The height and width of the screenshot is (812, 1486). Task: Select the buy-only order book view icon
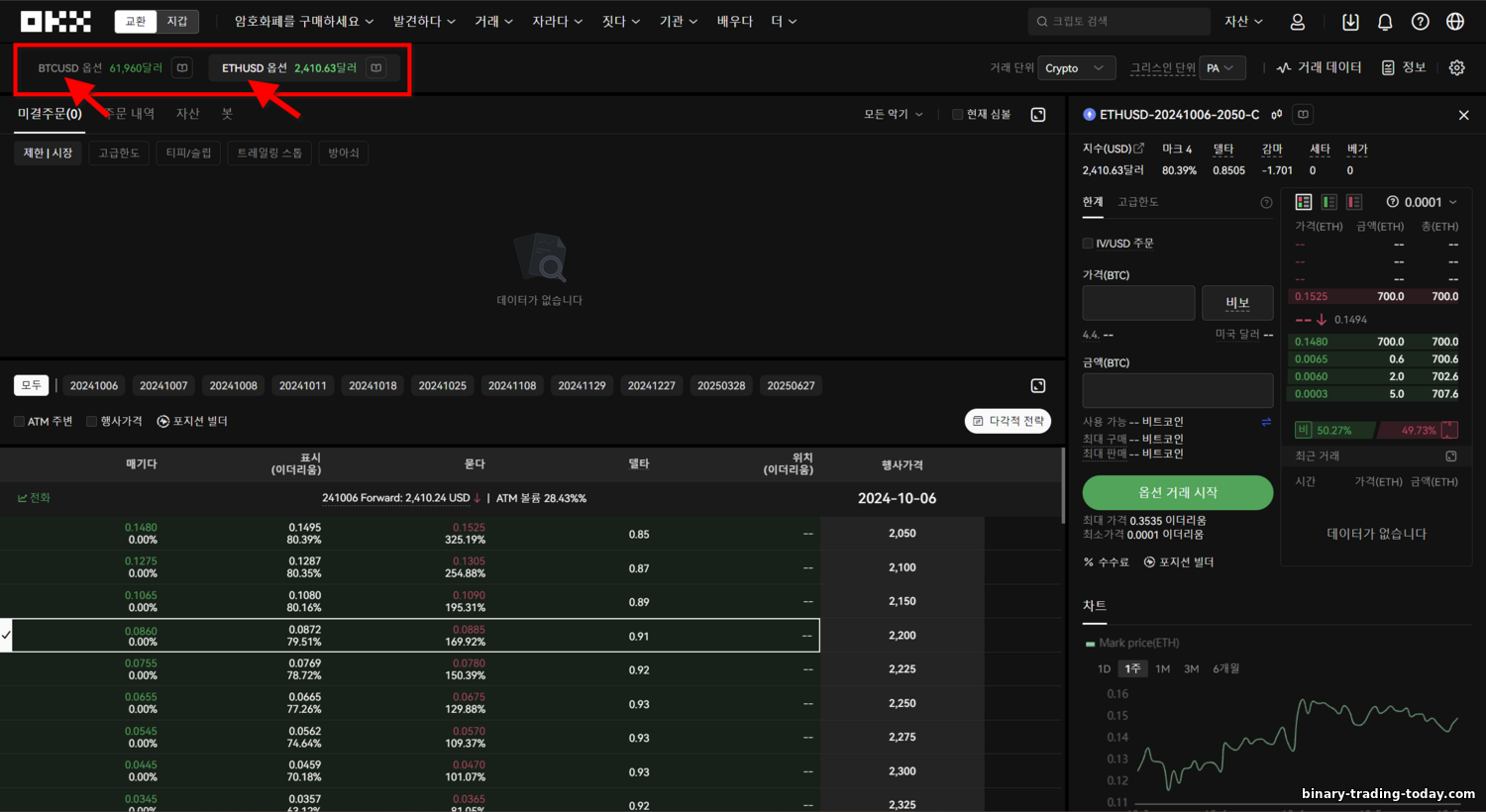click(1329, 202)
